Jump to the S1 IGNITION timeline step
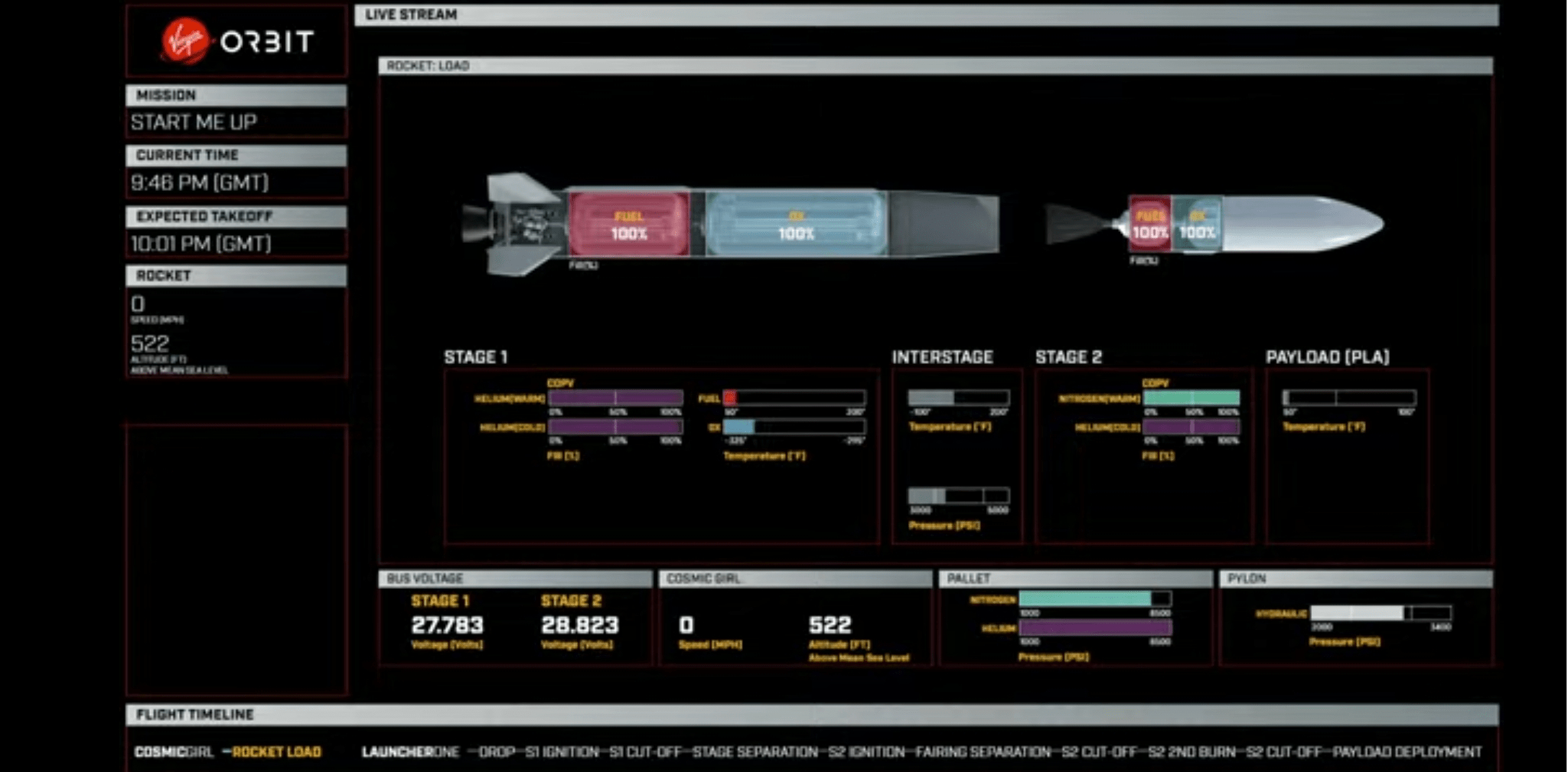Viewport: 1568px width, 772px height. 562,752
